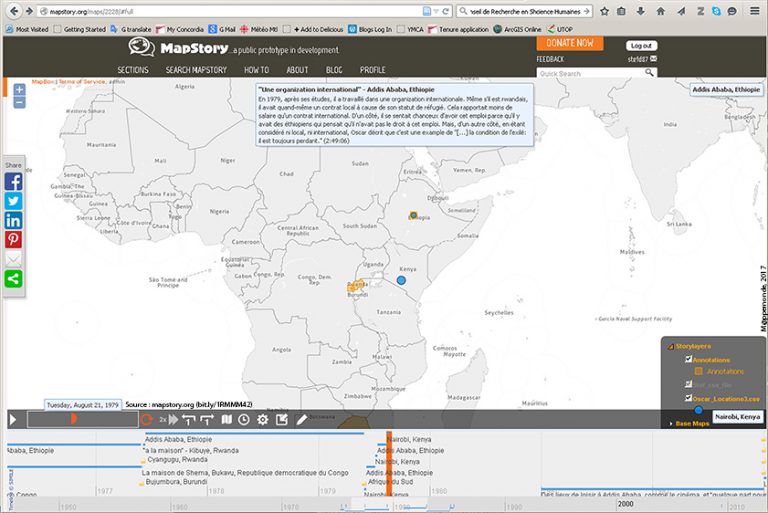This screenshot has width=768, height=513.
Task: Expand the Base Maps group
Action: pyautogui.click(x=670, y=424)
